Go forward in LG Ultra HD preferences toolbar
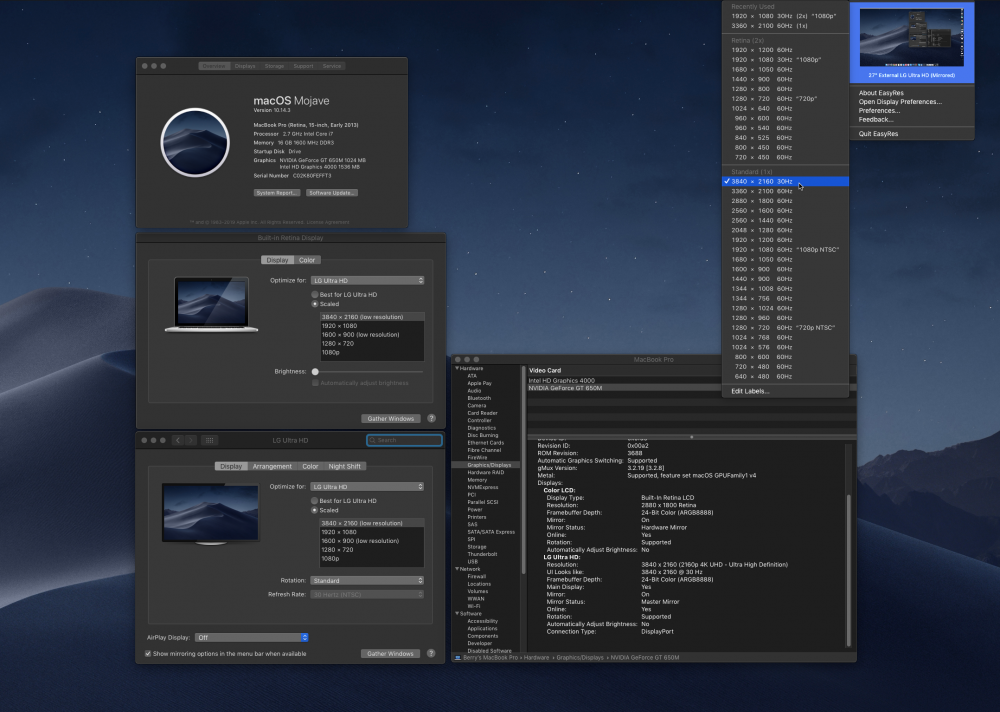Image resolution: width=1000 pixels, height=712 pixels. tap(191, 440)
